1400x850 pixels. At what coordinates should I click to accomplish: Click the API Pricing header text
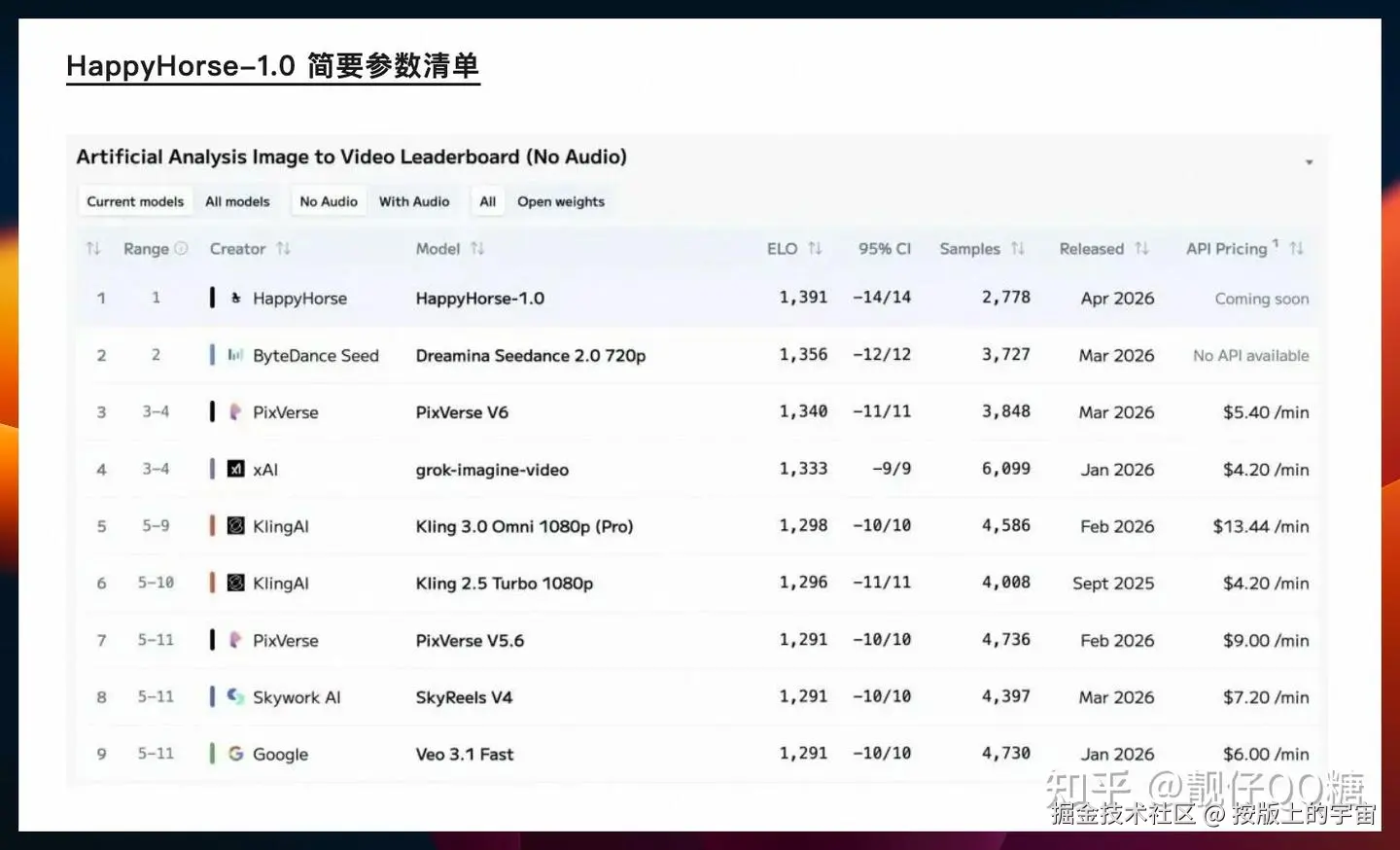click(x=1227, y=249)
